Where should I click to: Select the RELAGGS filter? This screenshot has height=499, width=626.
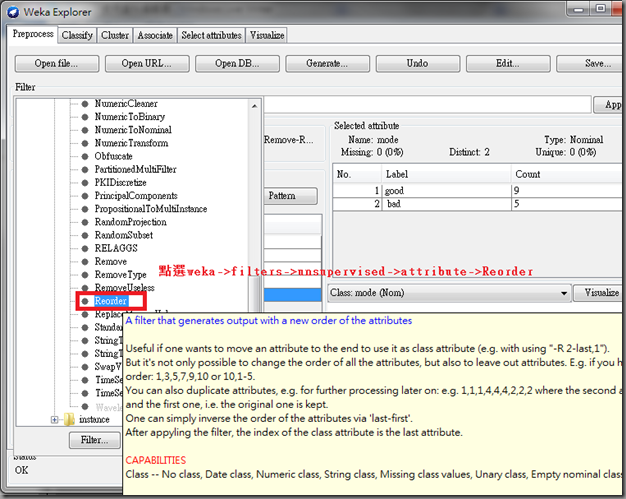click(x=116, y=248)
